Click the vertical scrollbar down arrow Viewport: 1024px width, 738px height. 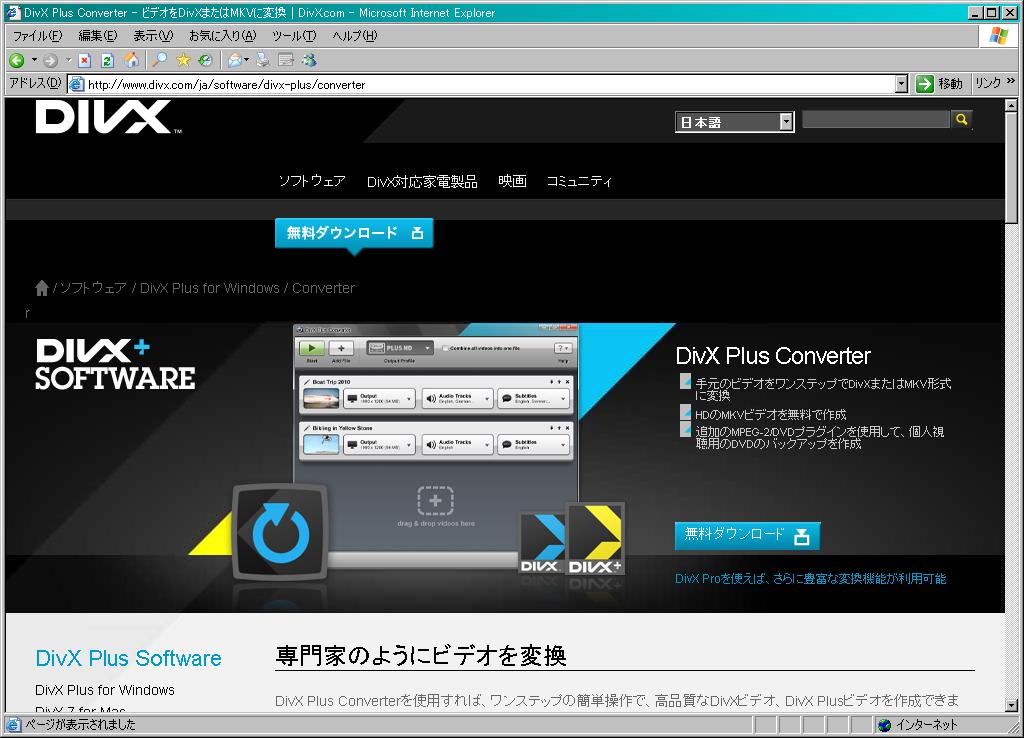coord(1011,705)
